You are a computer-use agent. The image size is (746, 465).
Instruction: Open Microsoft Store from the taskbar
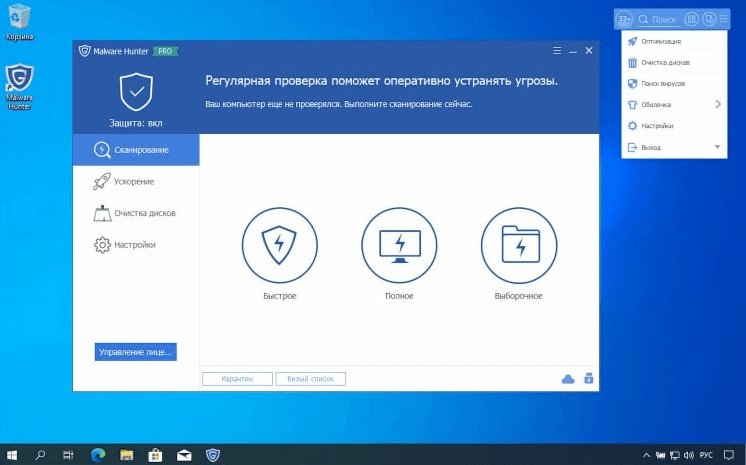155,455
